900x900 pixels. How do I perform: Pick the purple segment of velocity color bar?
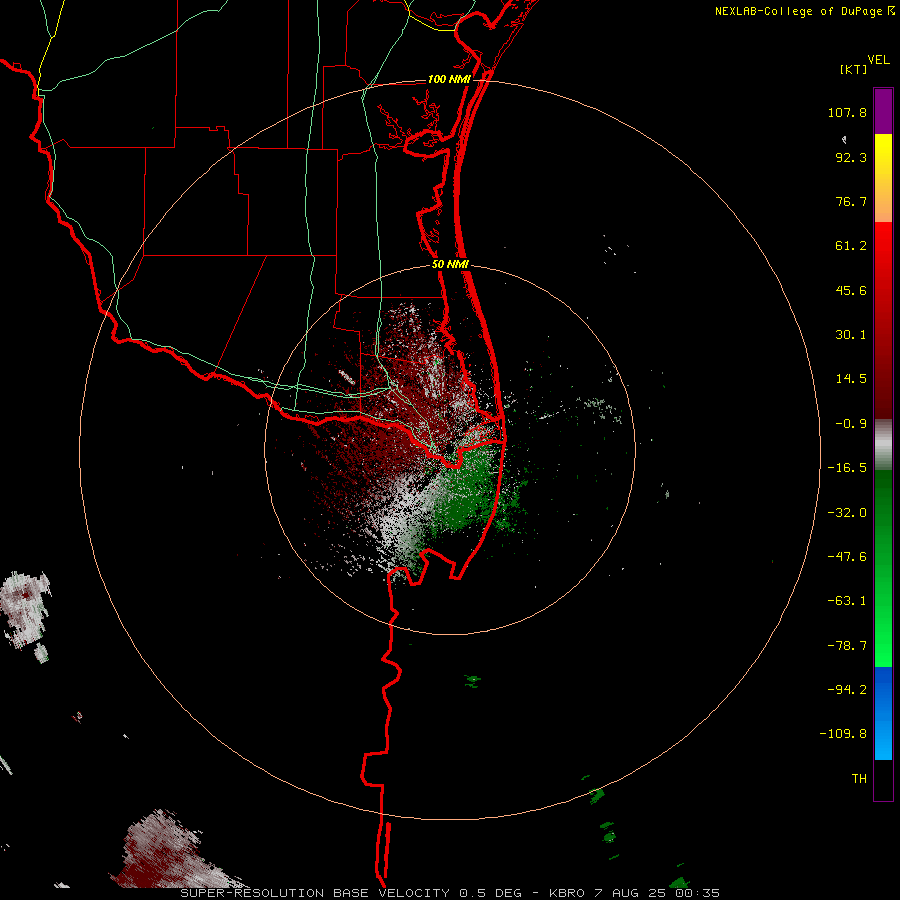pyautogui.click(x=883, y=111)
